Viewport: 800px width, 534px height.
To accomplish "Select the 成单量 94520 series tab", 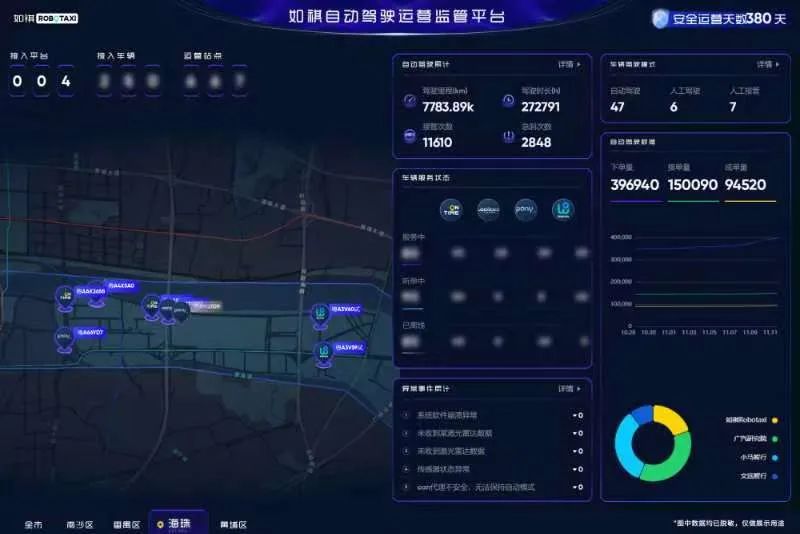I will pos(749,182).
